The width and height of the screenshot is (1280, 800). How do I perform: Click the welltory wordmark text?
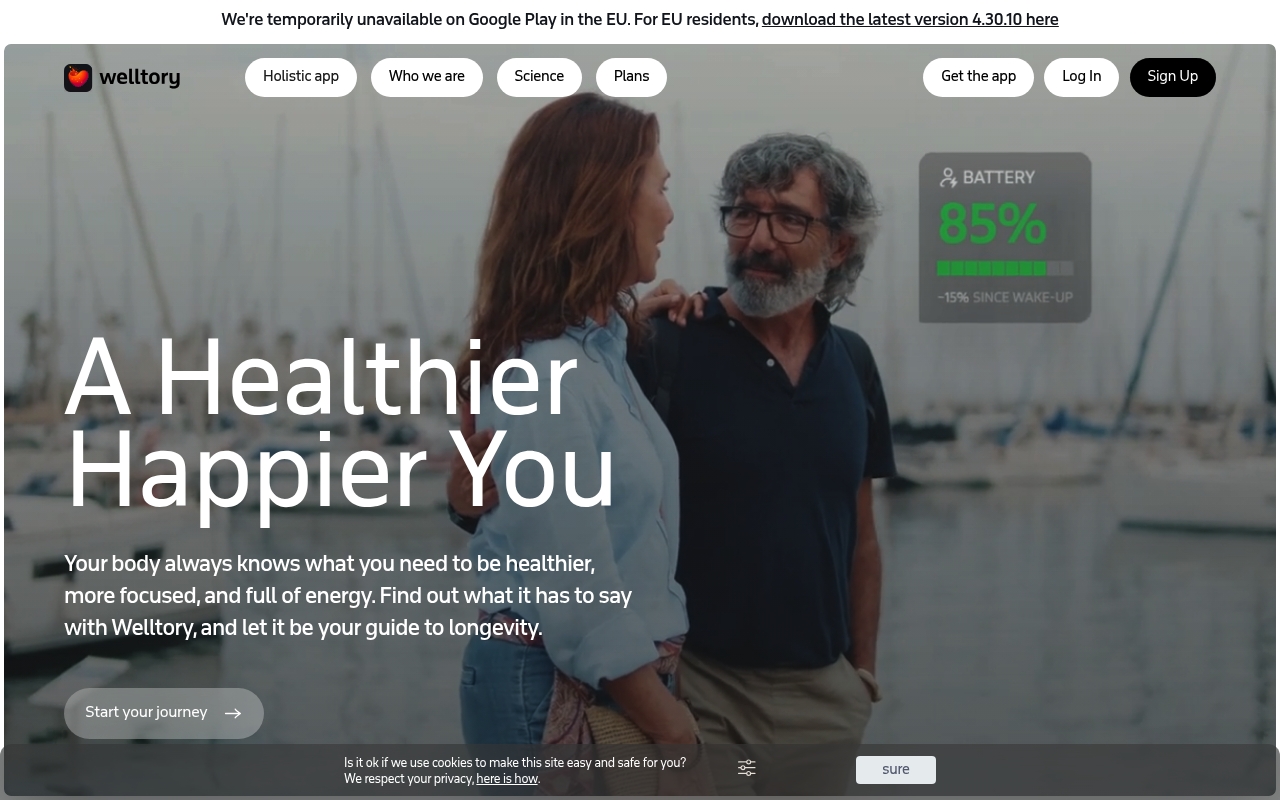coord(140,78)
